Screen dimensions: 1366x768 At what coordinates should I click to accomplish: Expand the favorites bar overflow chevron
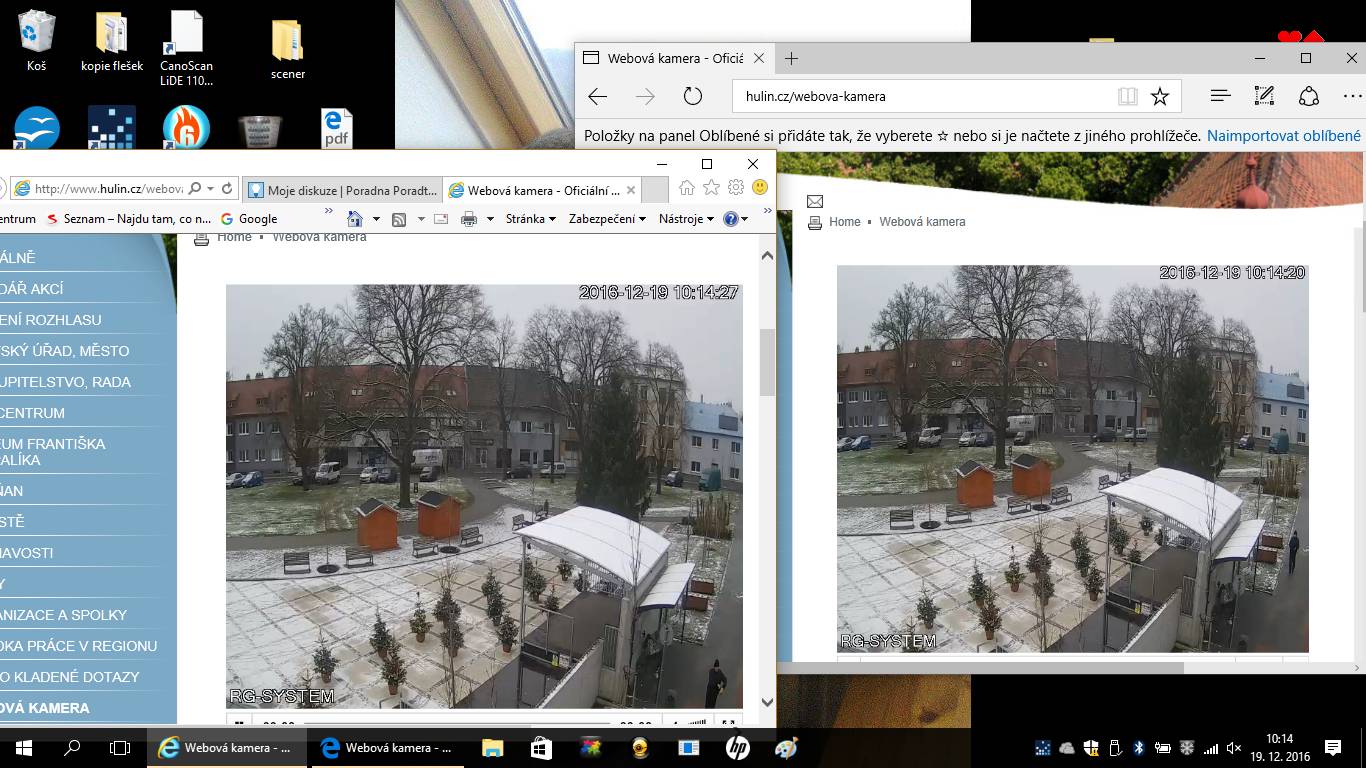coord(329,212)
